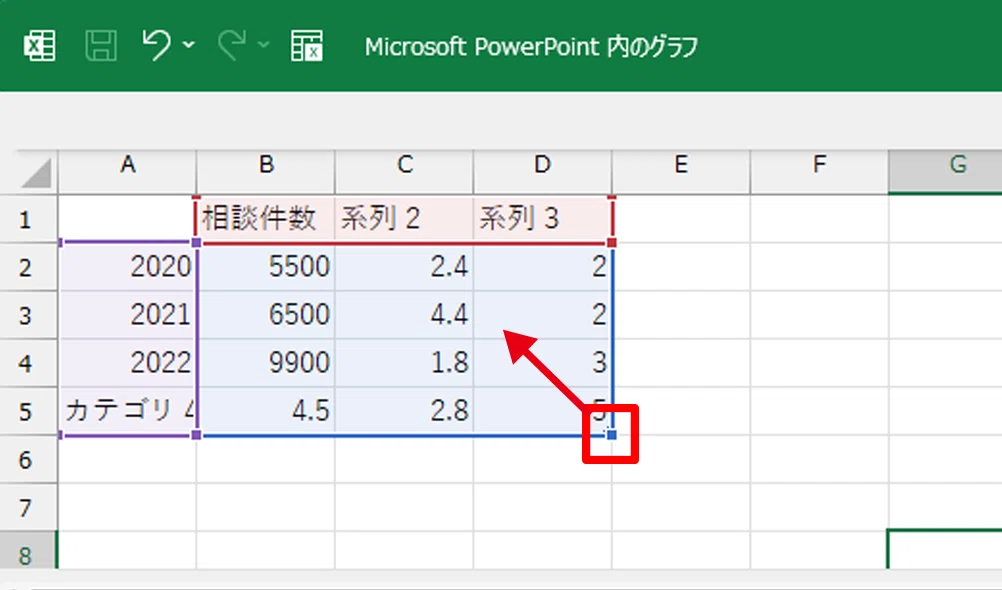
Task: Click the Save icon in title bar
Action: pyautogui.click(x=101, y=46)
